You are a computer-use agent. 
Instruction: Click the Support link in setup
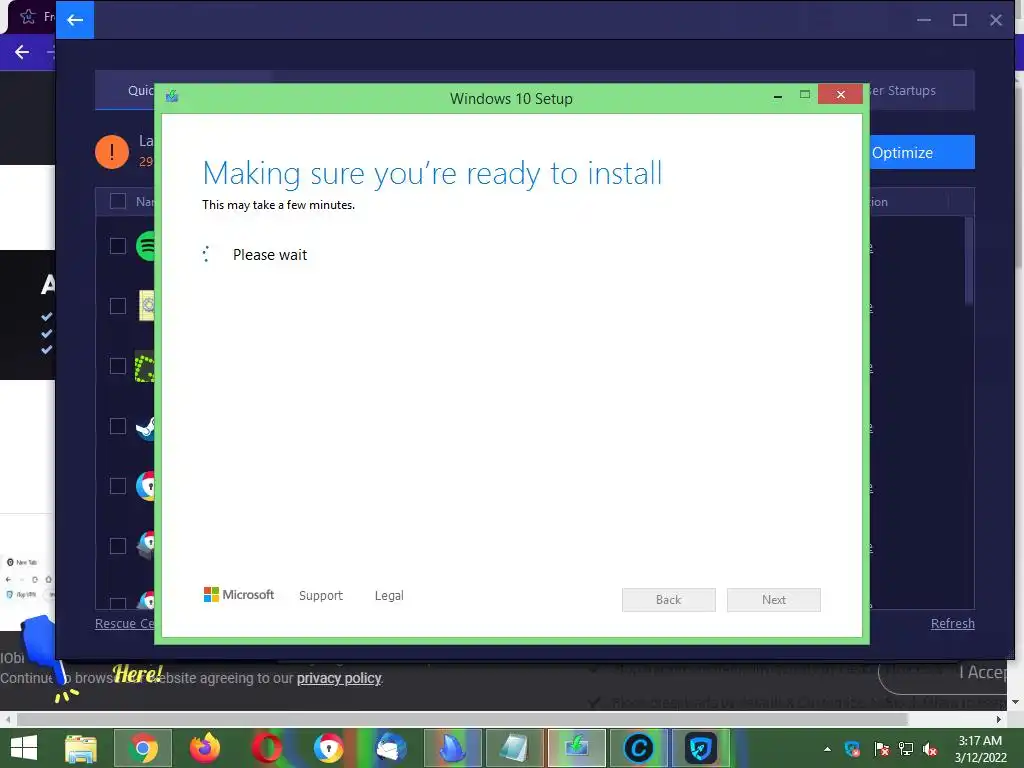click(x=321, y=596)
